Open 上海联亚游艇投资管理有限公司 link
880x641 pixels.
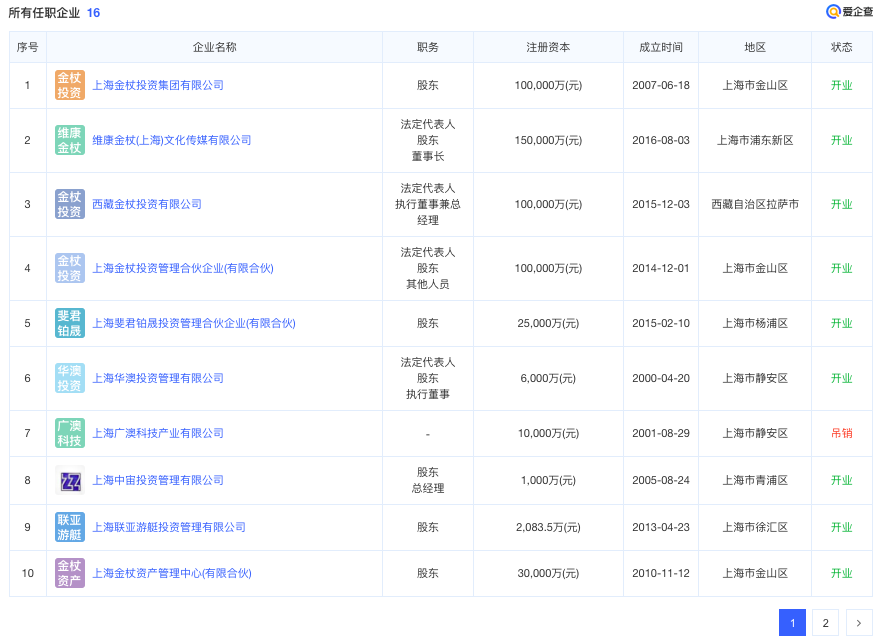169,527
